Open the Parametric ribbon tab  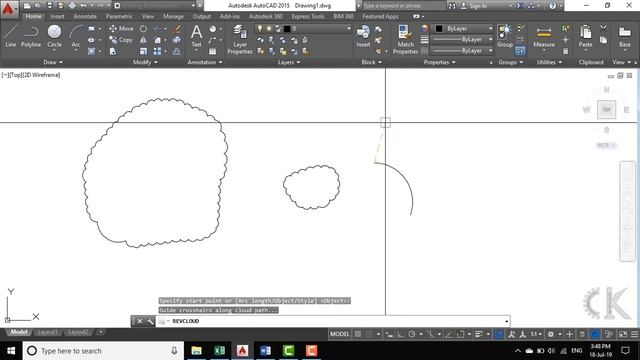(x=119, y=16)
